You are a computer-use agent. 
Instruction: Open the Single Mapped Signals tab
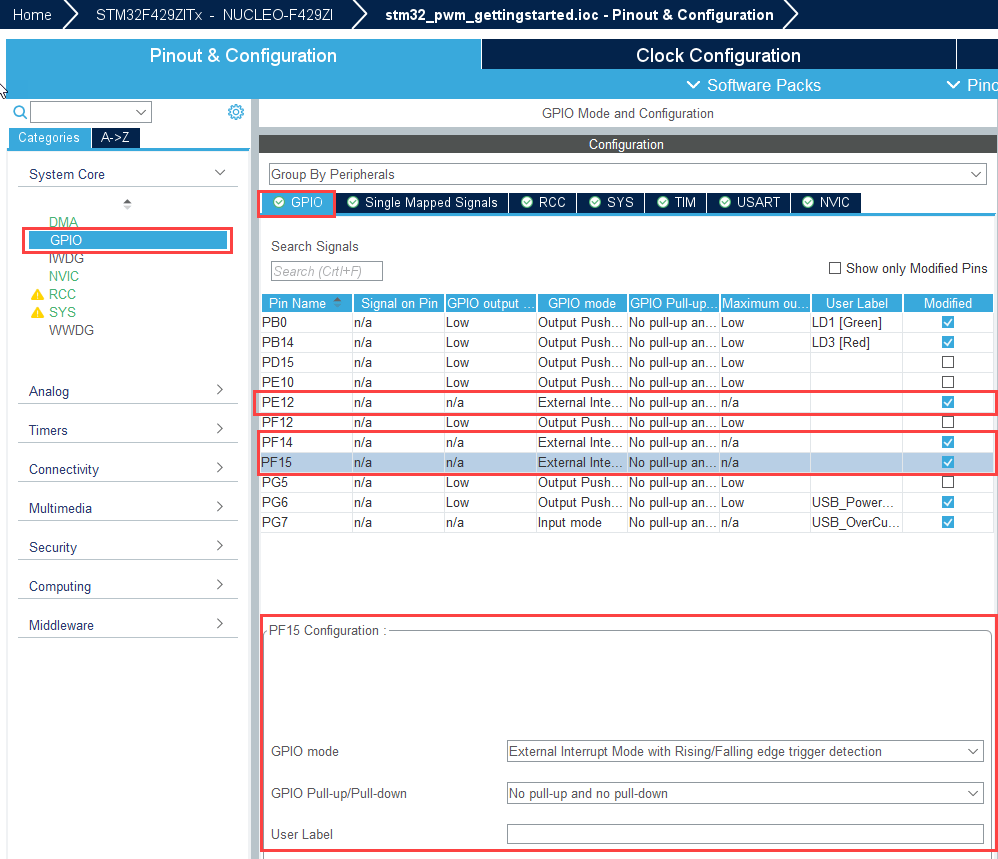click(422, 203)
